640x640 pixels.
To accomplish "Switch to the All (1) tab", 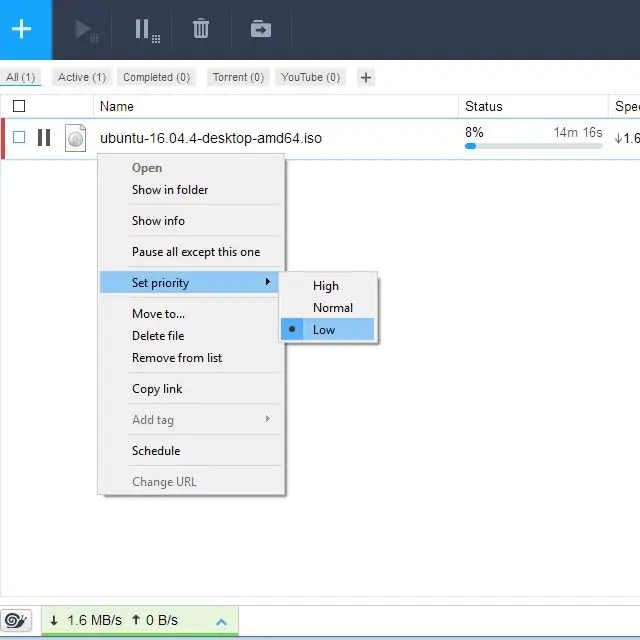I will click(x=20, y=77).
